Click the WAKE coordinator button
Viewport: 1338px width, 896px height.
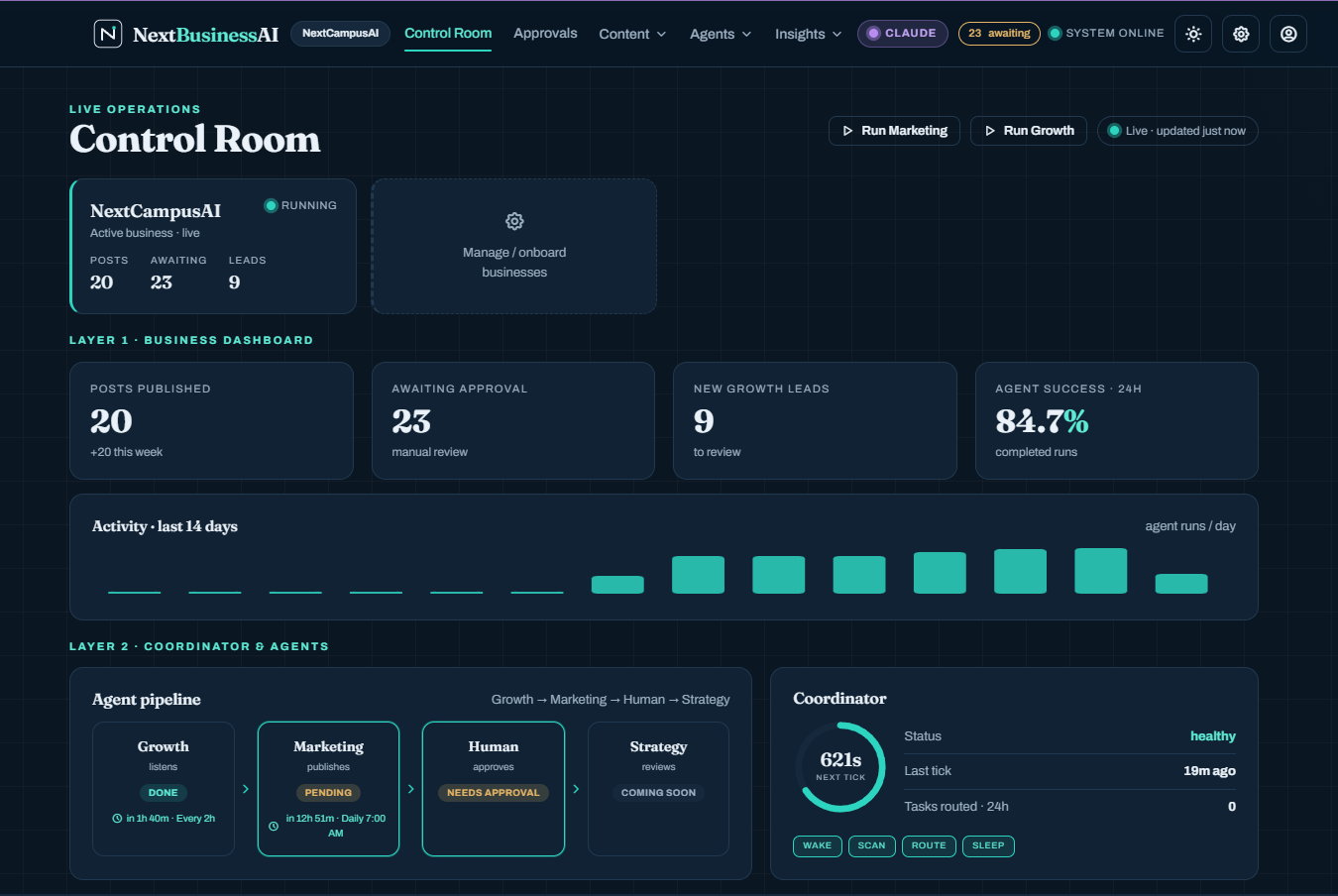[818, 845]
